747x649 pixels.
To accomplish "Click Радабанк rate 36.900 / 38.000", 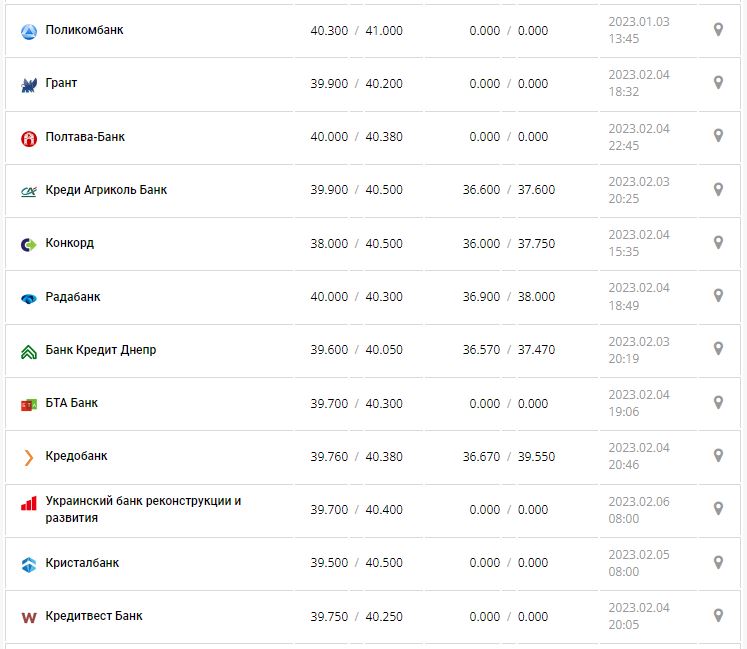I will (509, 297).
